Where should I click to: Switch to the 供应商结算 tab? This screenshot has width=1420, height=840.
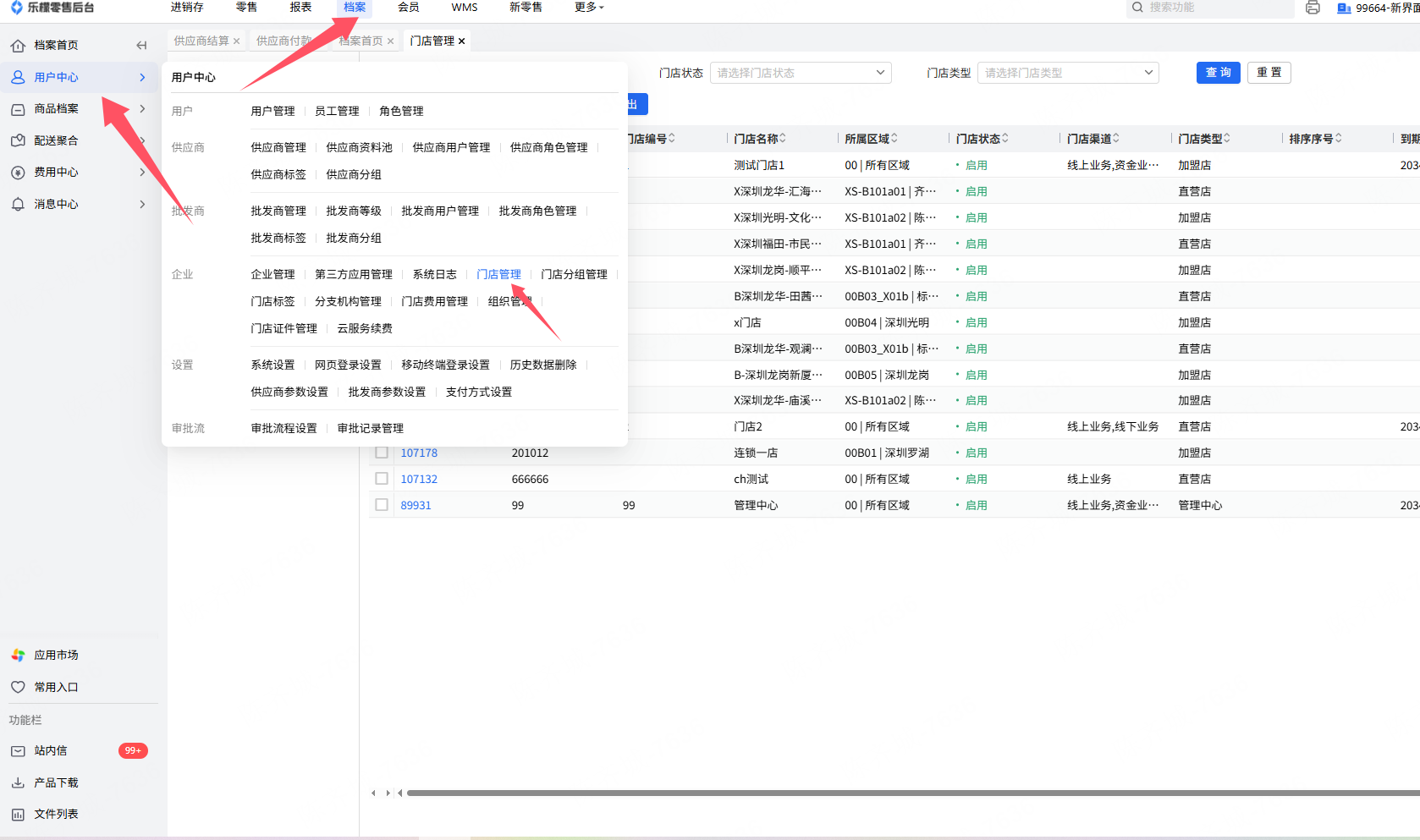[201, 41]
